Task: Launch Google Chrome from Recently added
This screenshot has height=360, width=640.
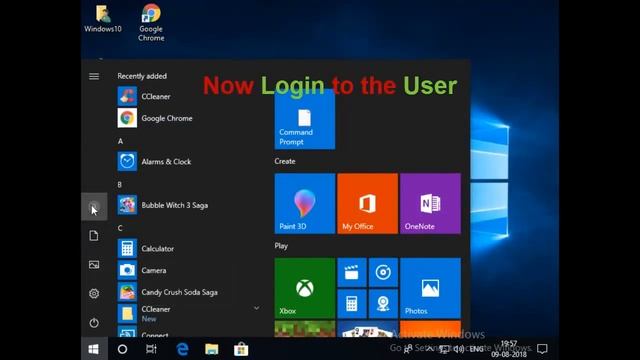Action: pos(155,118)
